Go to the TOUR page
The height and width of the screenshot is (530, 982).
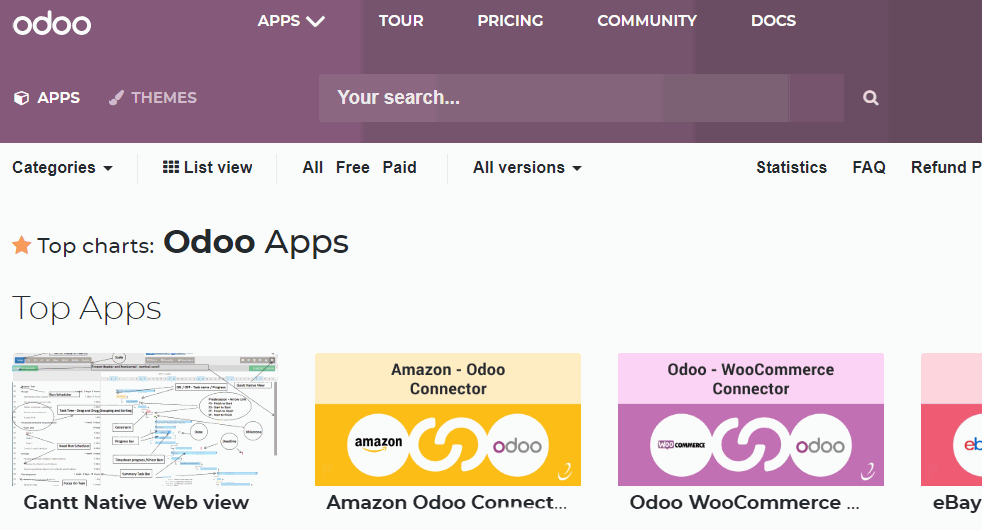click(401, 21)
